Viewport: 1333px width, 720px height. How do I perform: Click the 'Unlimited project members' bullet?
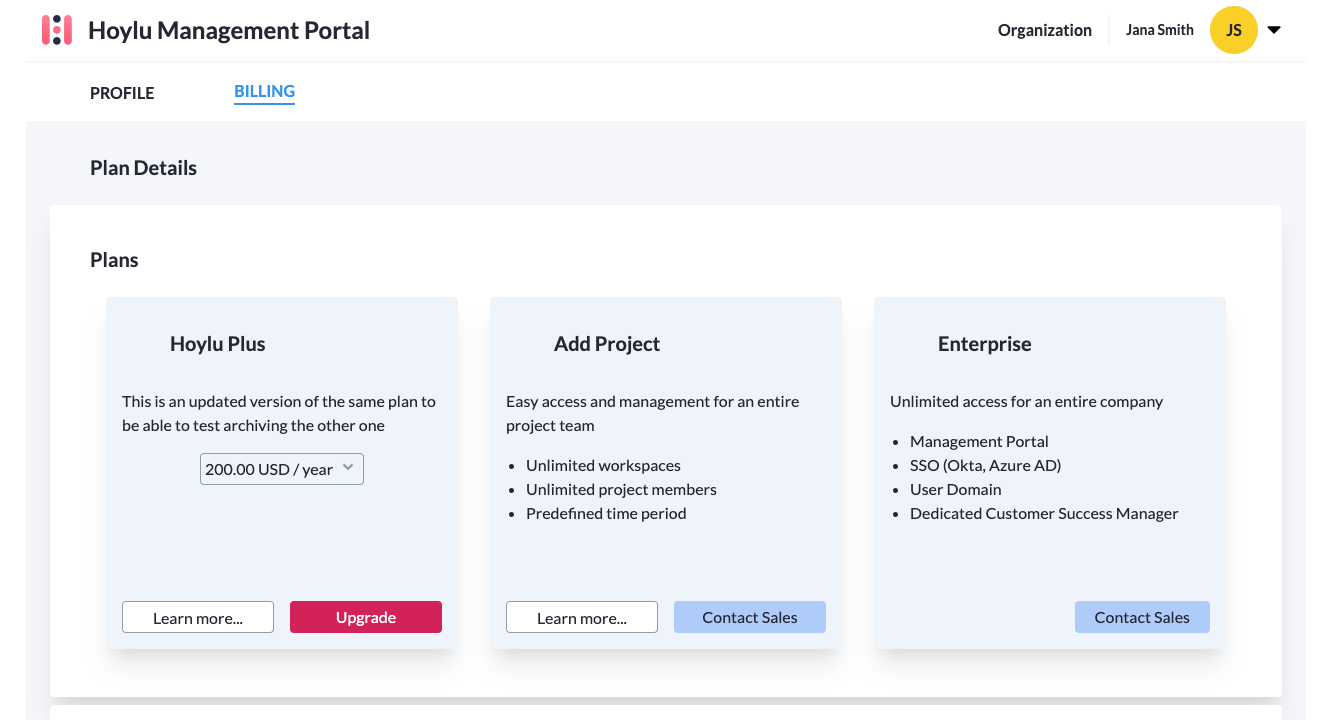coord(621,489)
